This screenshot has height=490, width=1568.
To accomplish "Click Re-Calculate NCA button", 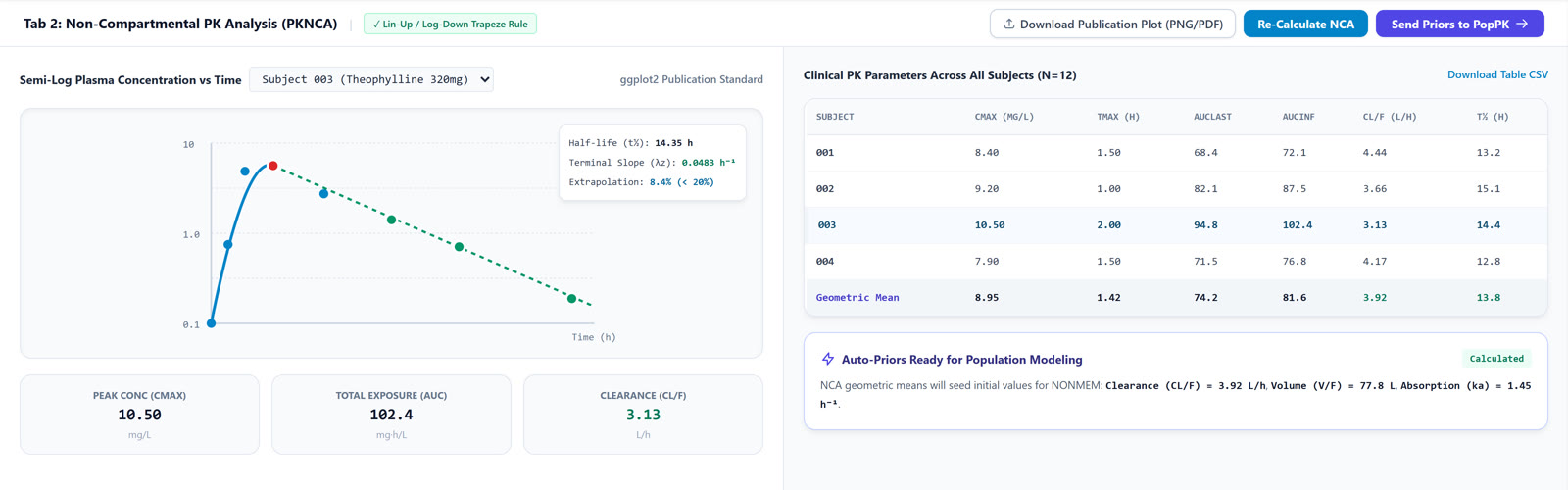I will click(x=1305, y=24).
